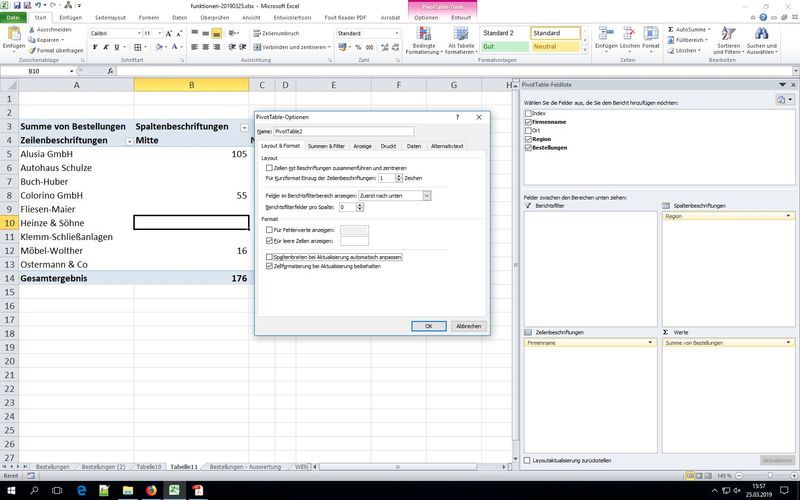Enable 'Für Fehlerwerte anzeigen' checkbox

[269, 230]
